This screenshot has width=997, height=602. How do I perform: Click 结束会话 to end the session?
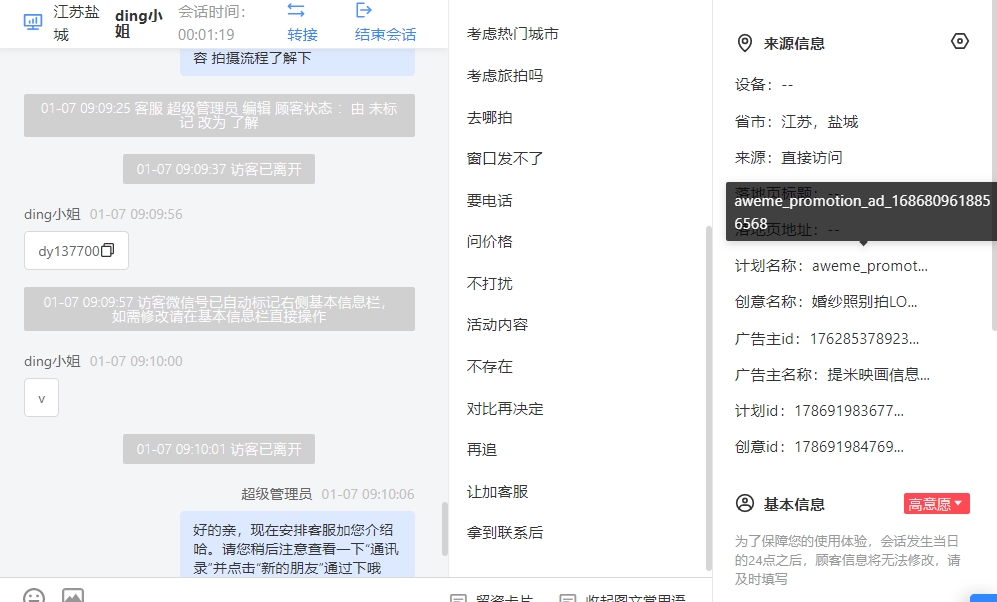[385, 34]
